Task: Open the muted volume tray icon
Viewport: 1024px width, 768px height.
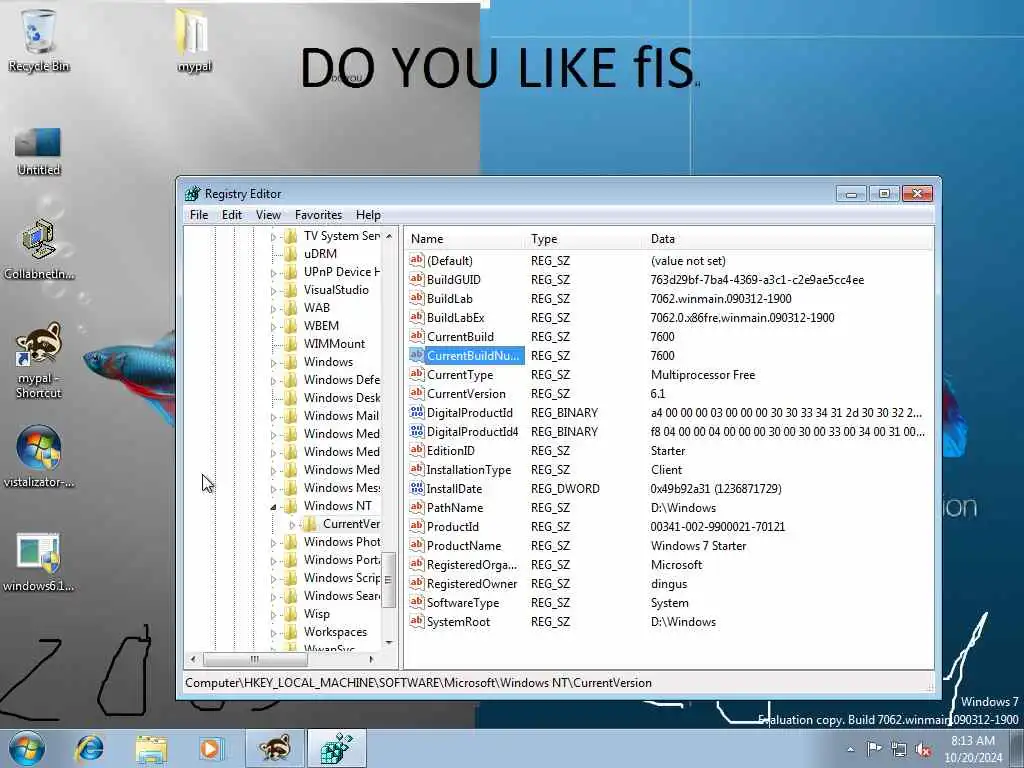Action: click(923, 749)
